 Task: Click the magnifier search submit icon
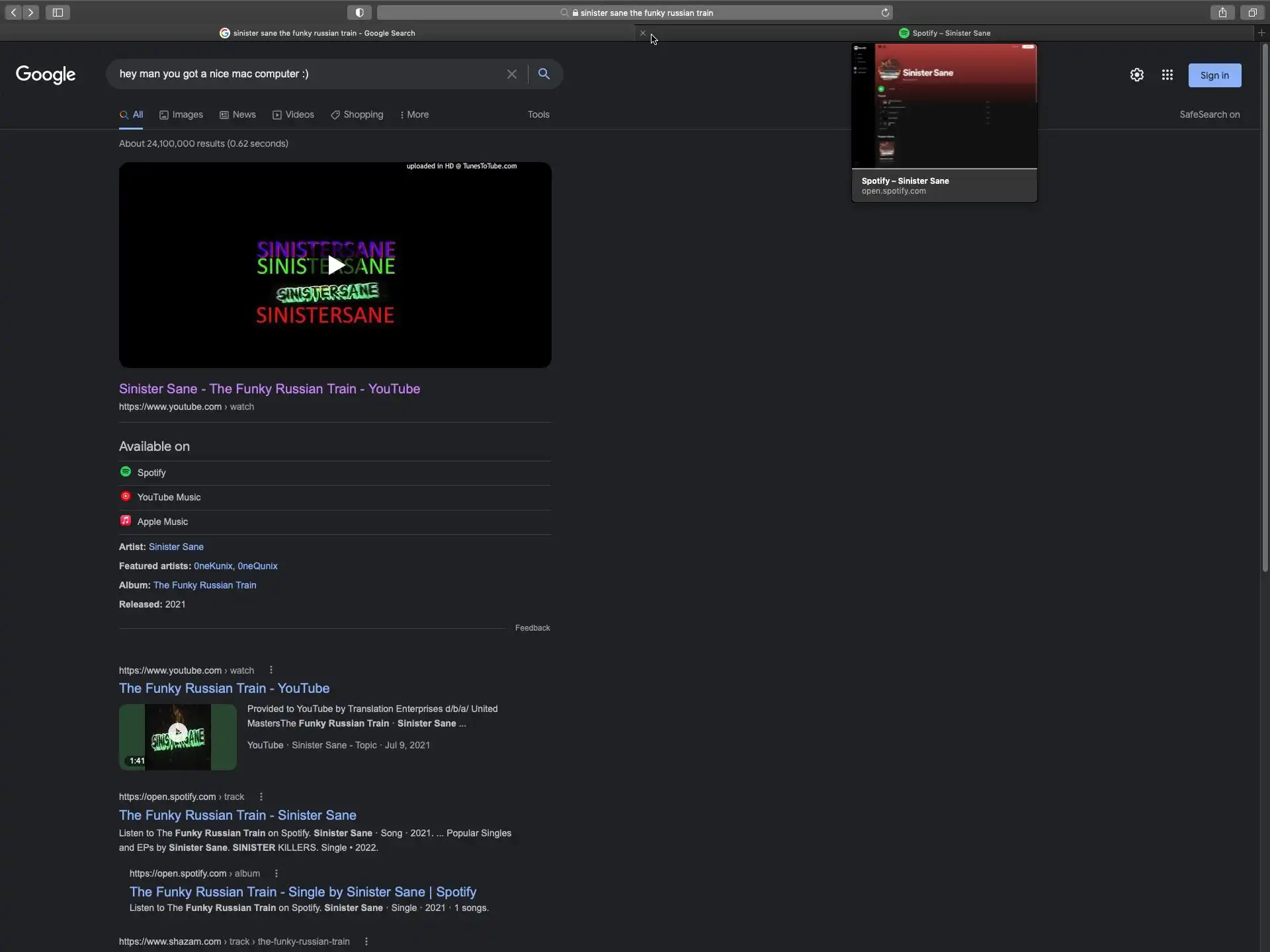[544, 74]
